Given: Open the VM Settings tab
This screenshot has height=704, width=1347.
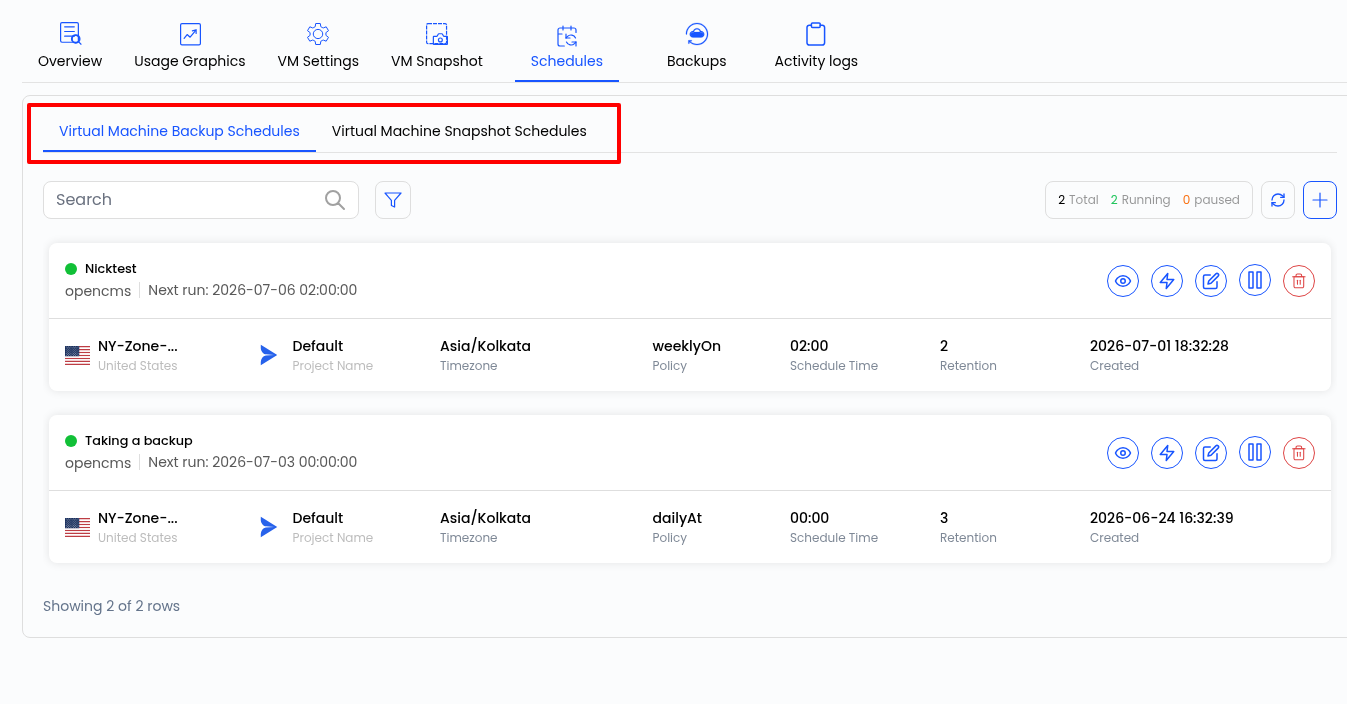Looking at the screenshot, I should click(318, 47).
